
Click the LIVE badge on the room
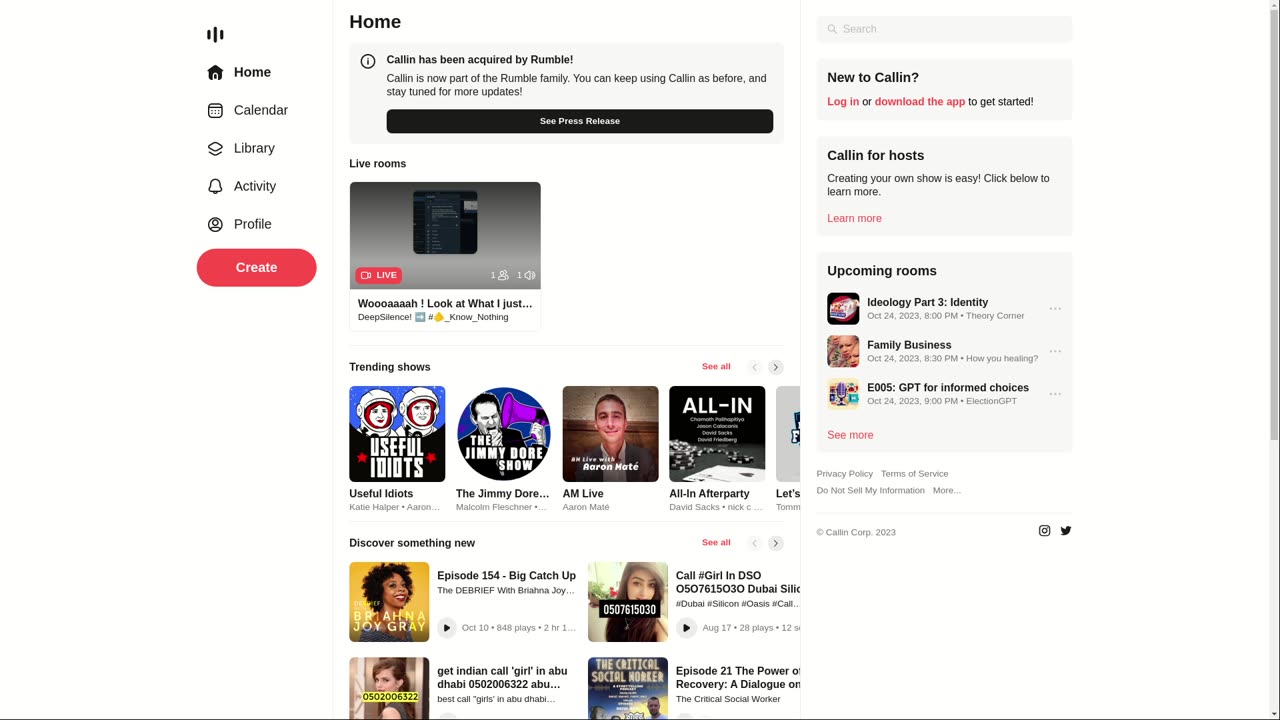(379, 275)
